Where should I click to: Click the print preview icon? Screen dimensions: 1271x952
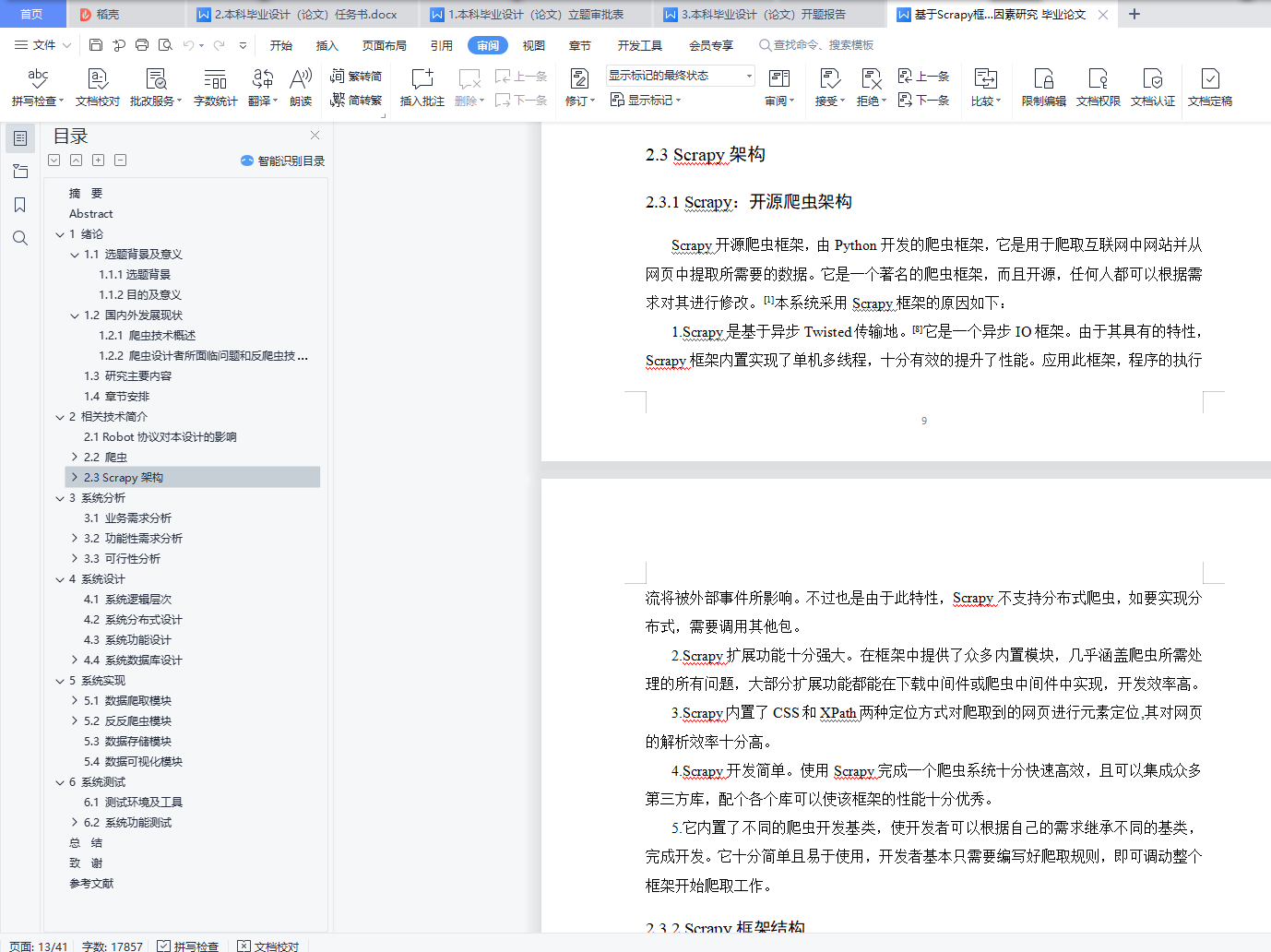165,45
